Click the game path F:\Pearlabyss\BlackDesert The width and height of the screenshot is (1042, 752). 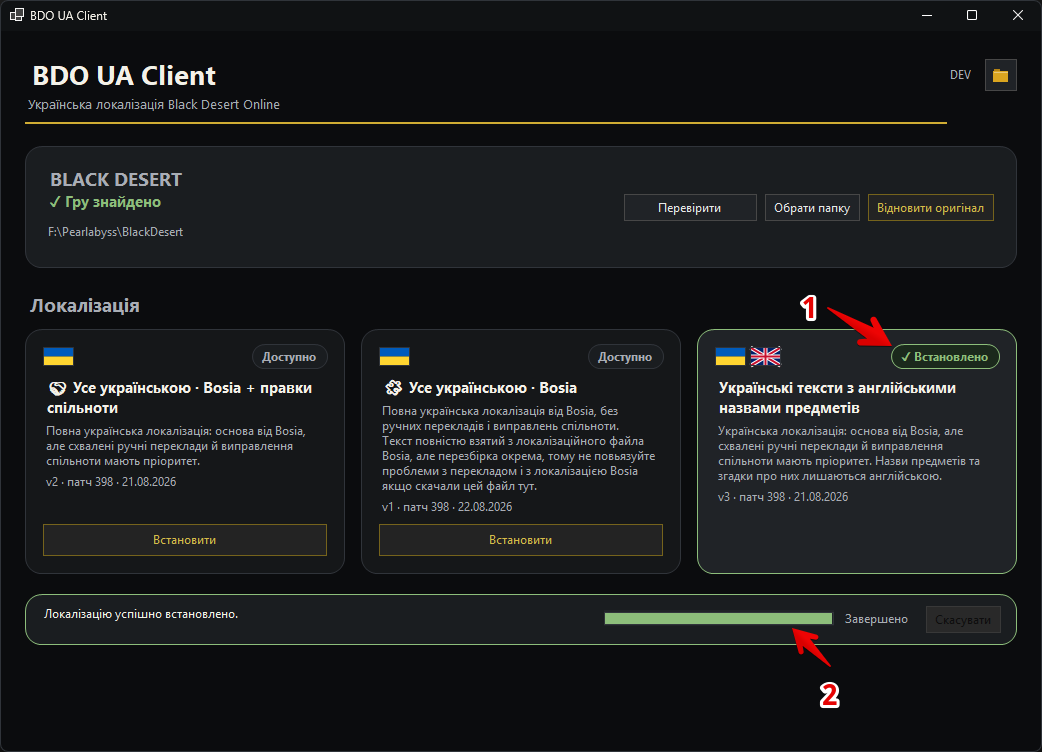pos(116,232)
